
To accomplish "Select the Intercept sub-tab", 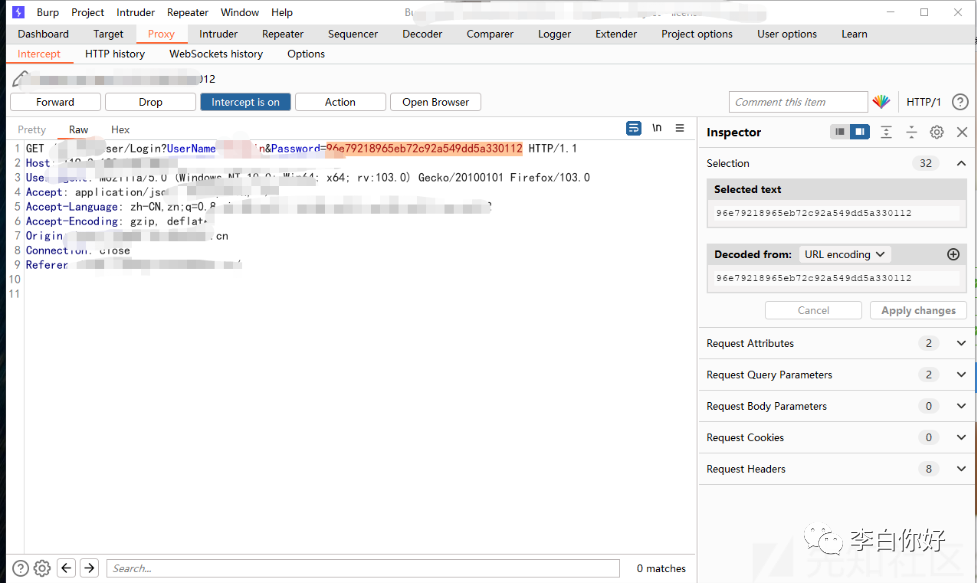I will coord(39,54).
